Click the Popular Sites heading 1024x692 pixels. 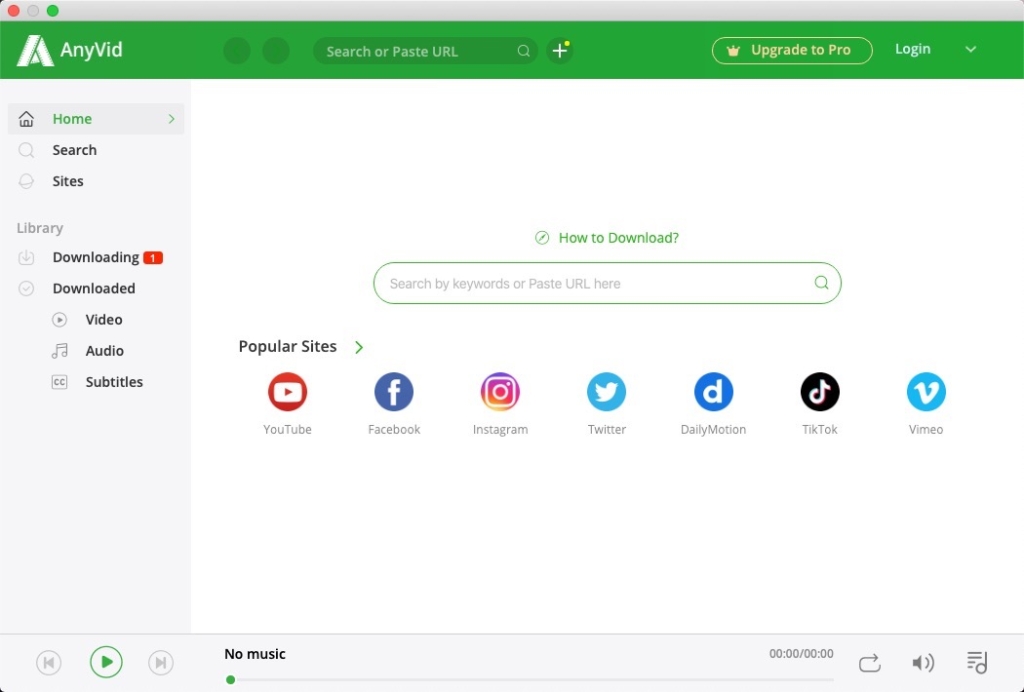(287, 347)
